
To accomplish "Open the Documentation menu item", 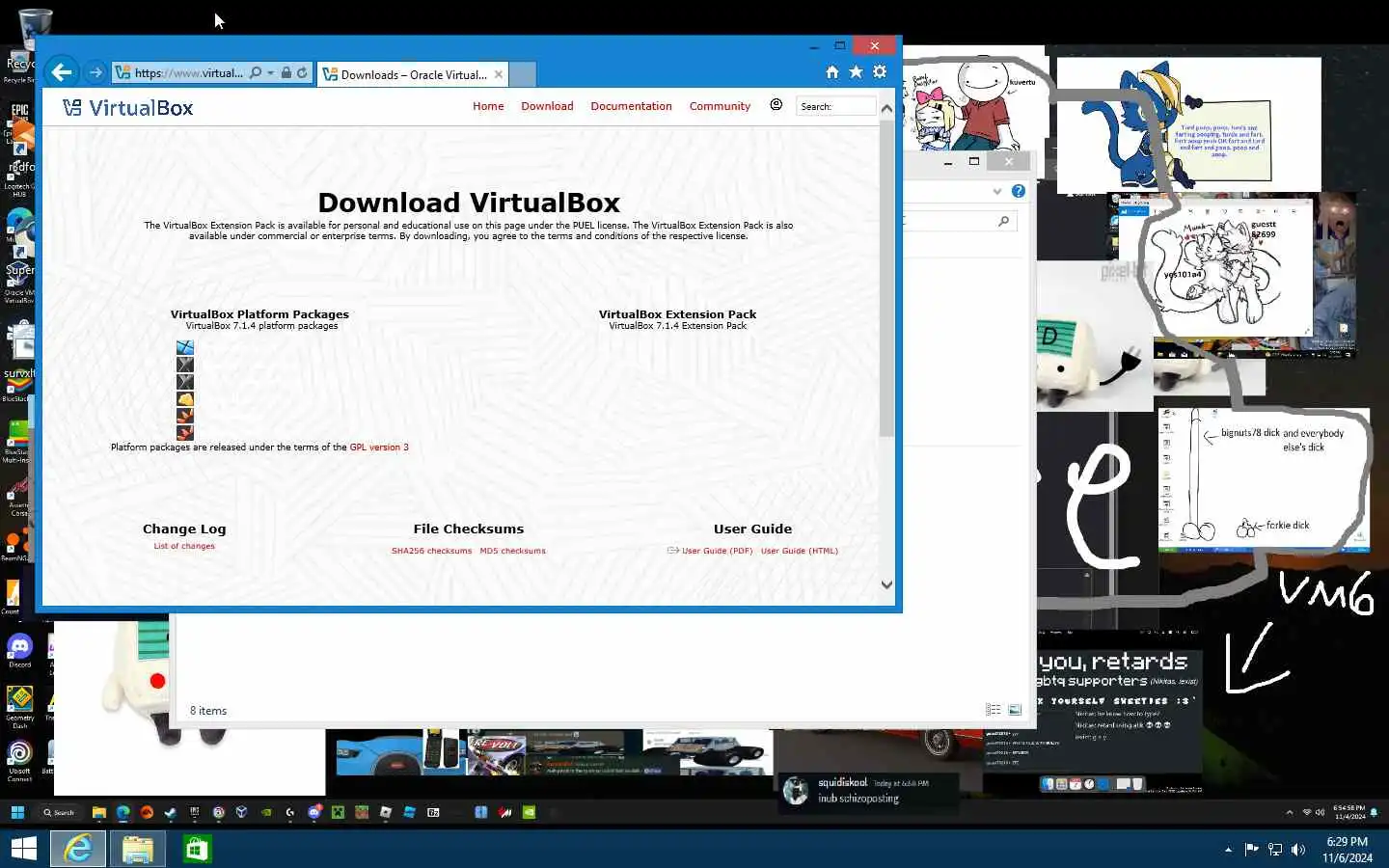I will coord(631,106).
